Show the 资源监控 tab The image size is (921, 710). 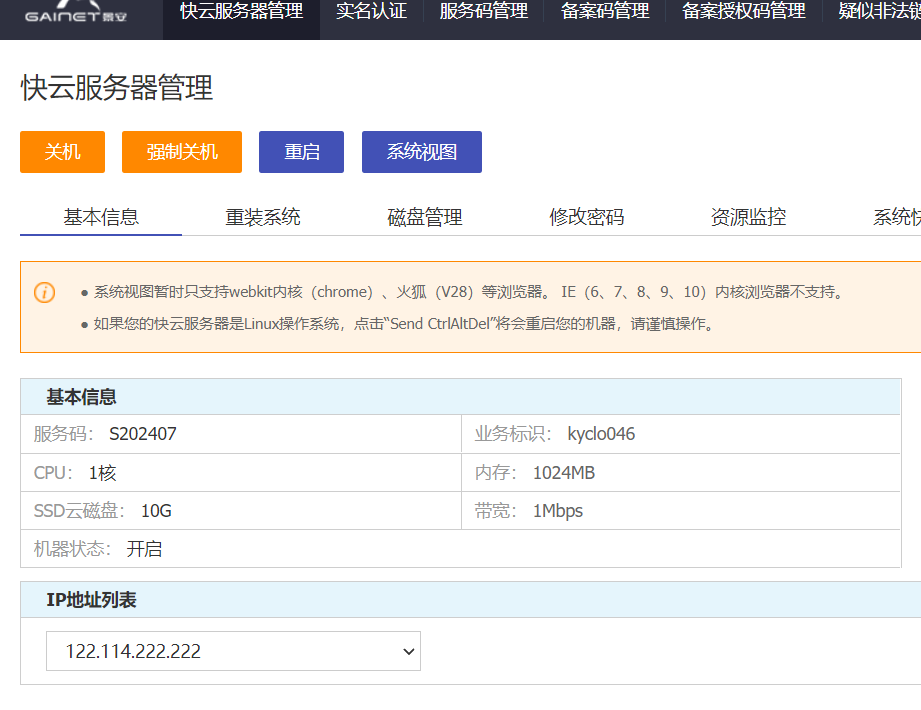(748, 217)
